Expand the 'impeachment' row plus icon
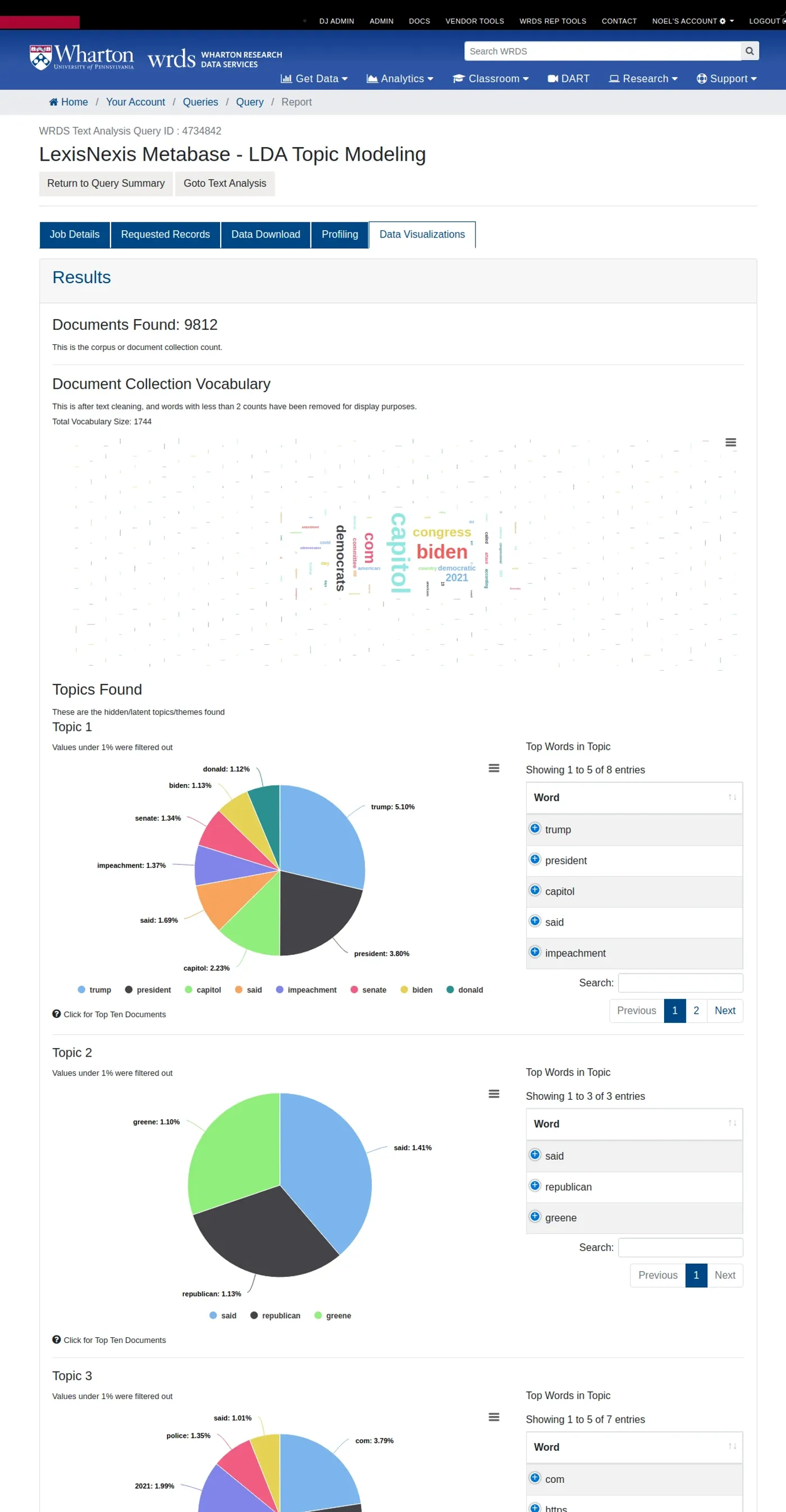The image size is (786, 1512). [534, 952]
